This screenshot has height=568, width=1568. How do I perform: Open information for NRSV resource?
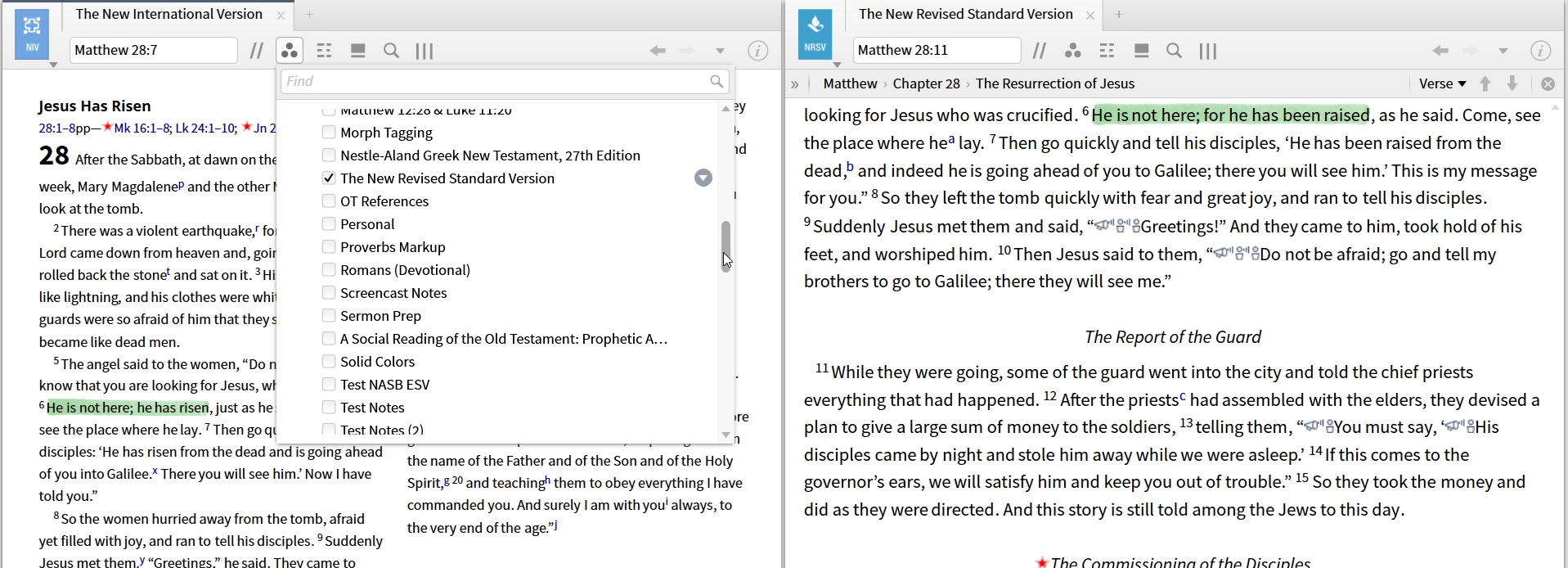[1541, 51]
